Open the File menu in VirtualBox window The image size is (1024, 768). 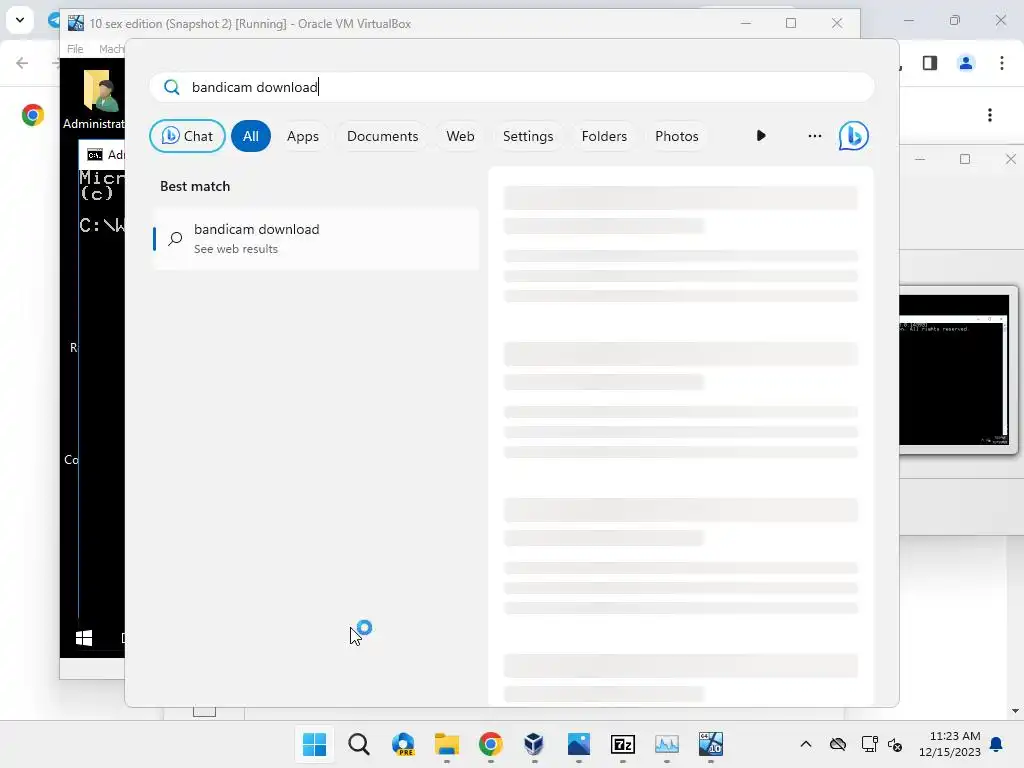75,49
